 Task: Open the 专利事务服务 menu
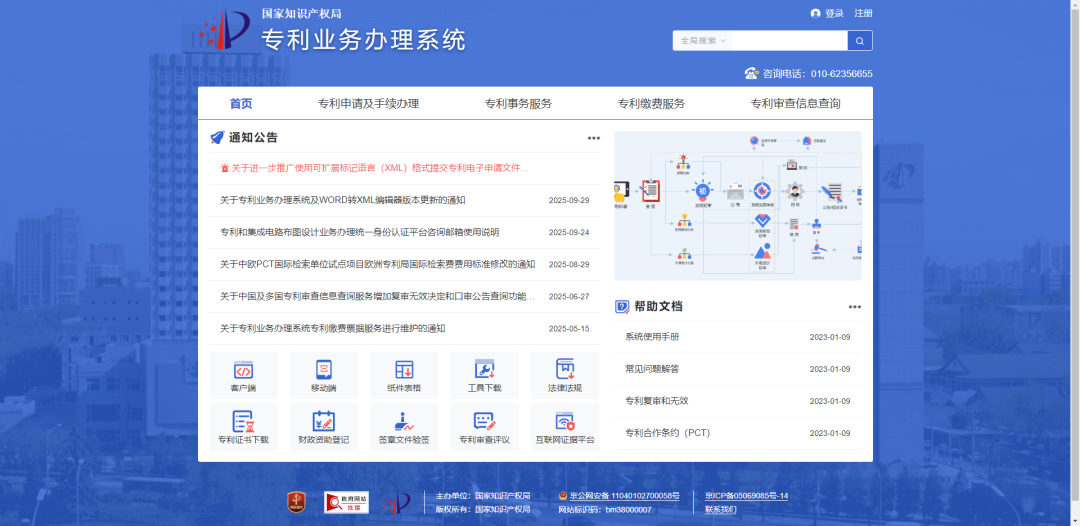tap(518, 104)
